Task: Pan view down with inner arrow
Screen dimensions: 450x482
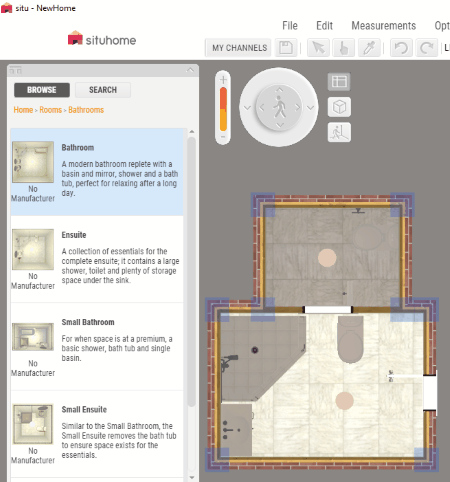Action: (279, 125)
